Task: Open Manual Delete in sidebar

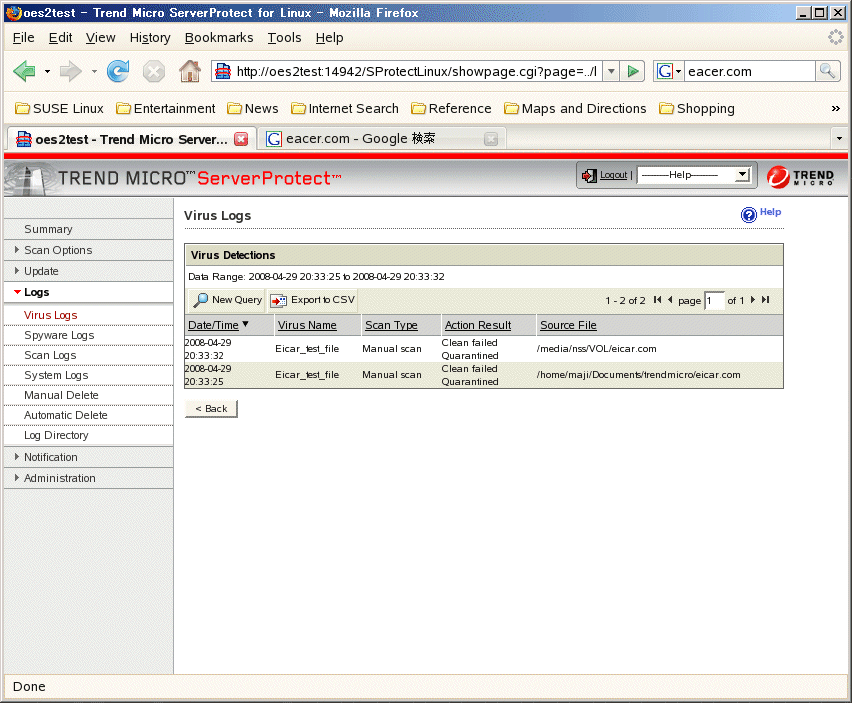Action: pyautogui.click(x=61, y=395)
